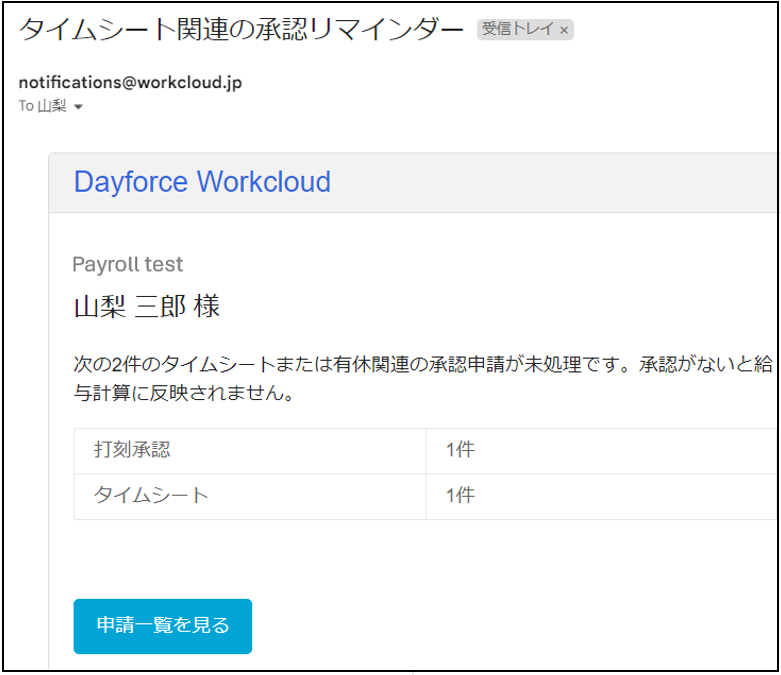This screenshot has height=675, width=781.
Task: Select sender address notifications@workcloud.jp
Action: click(x=130, y=82)
